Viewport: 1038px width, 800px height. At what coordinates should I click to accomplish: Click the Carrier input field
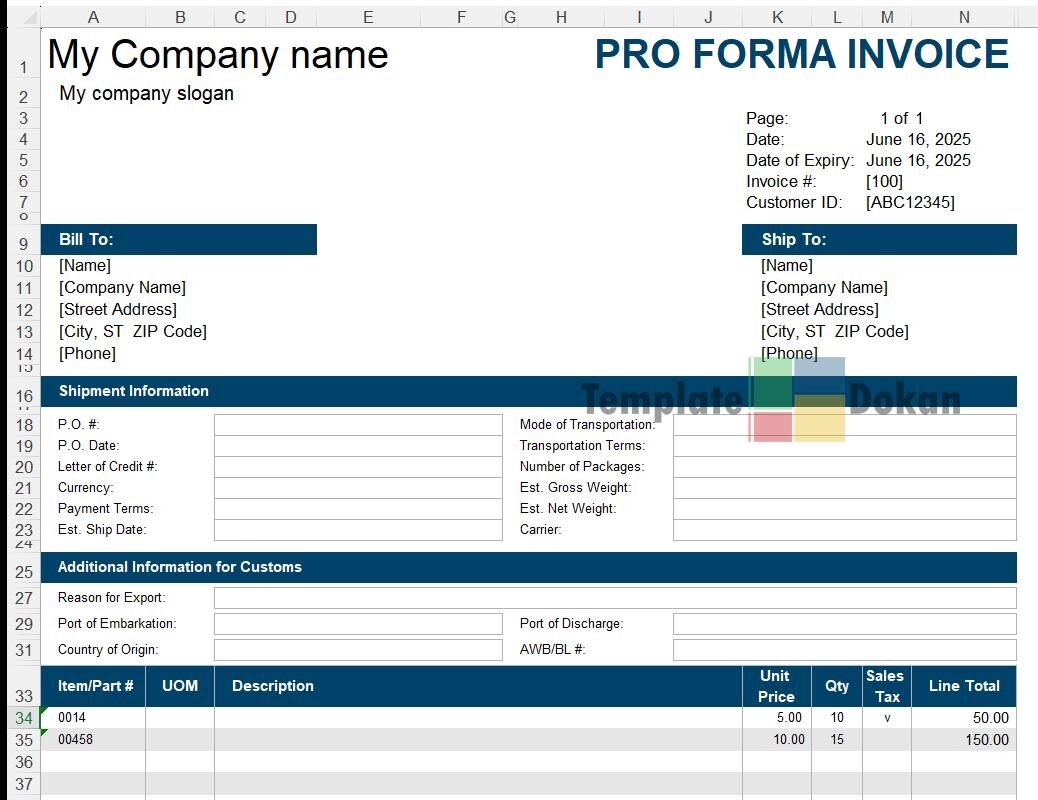[x=844, y=530]
